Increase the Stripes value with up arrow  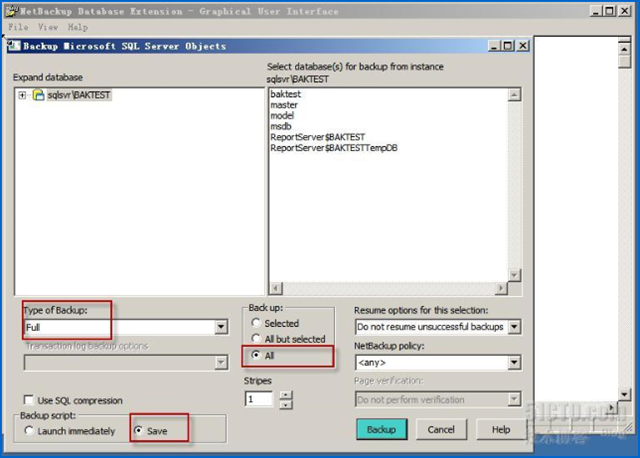coord(286,395)
